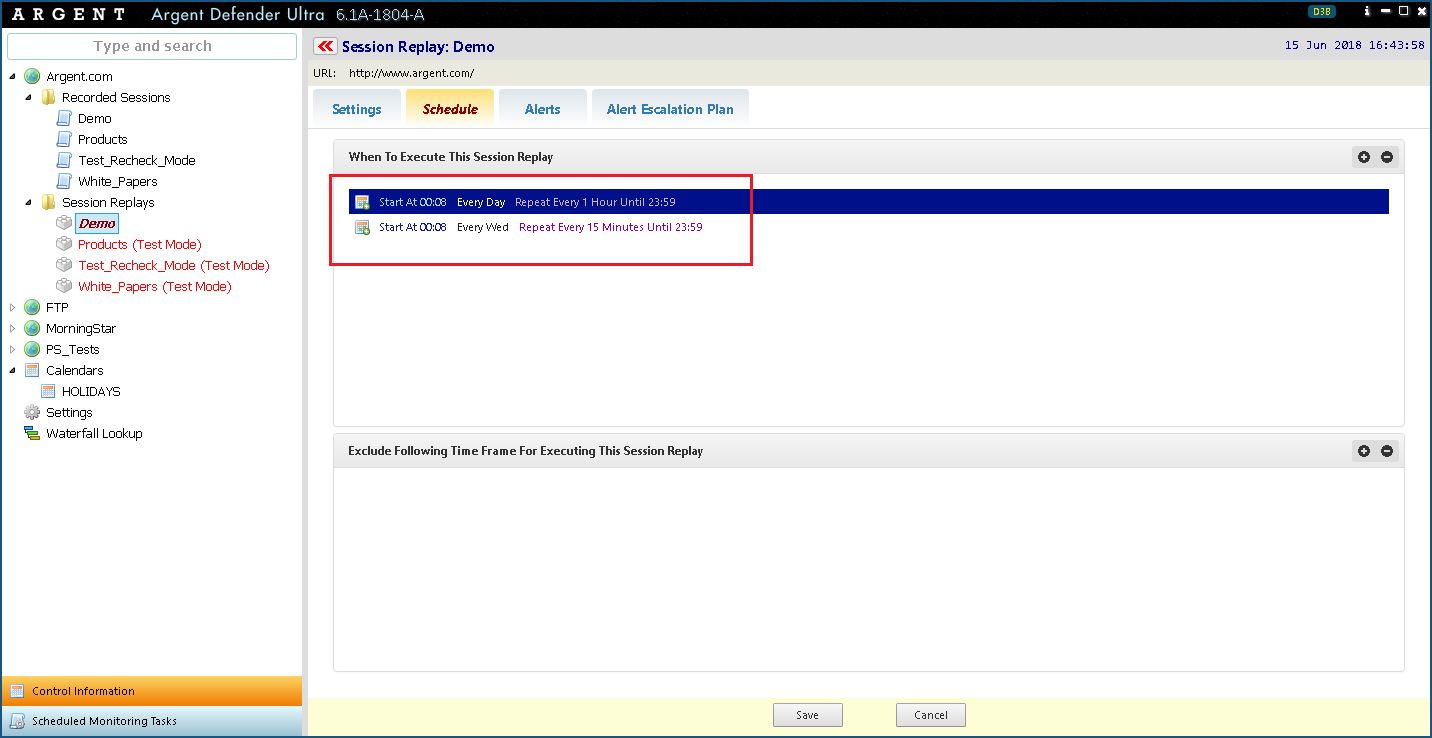Image resolution: width=1432 pixels, height=738 pixels.
Task: Collapse the Argent.com tree node
Action: click(x=13, y=77)
